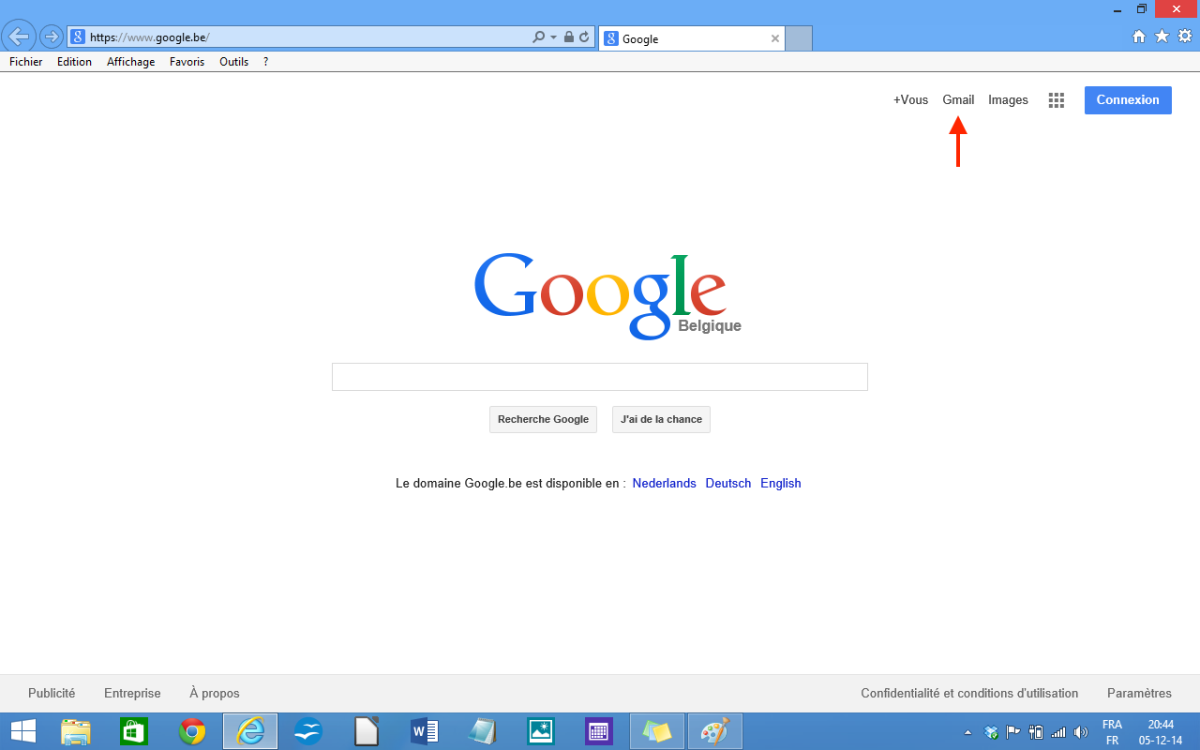Click the Action Center flag tray icon

1012,732
